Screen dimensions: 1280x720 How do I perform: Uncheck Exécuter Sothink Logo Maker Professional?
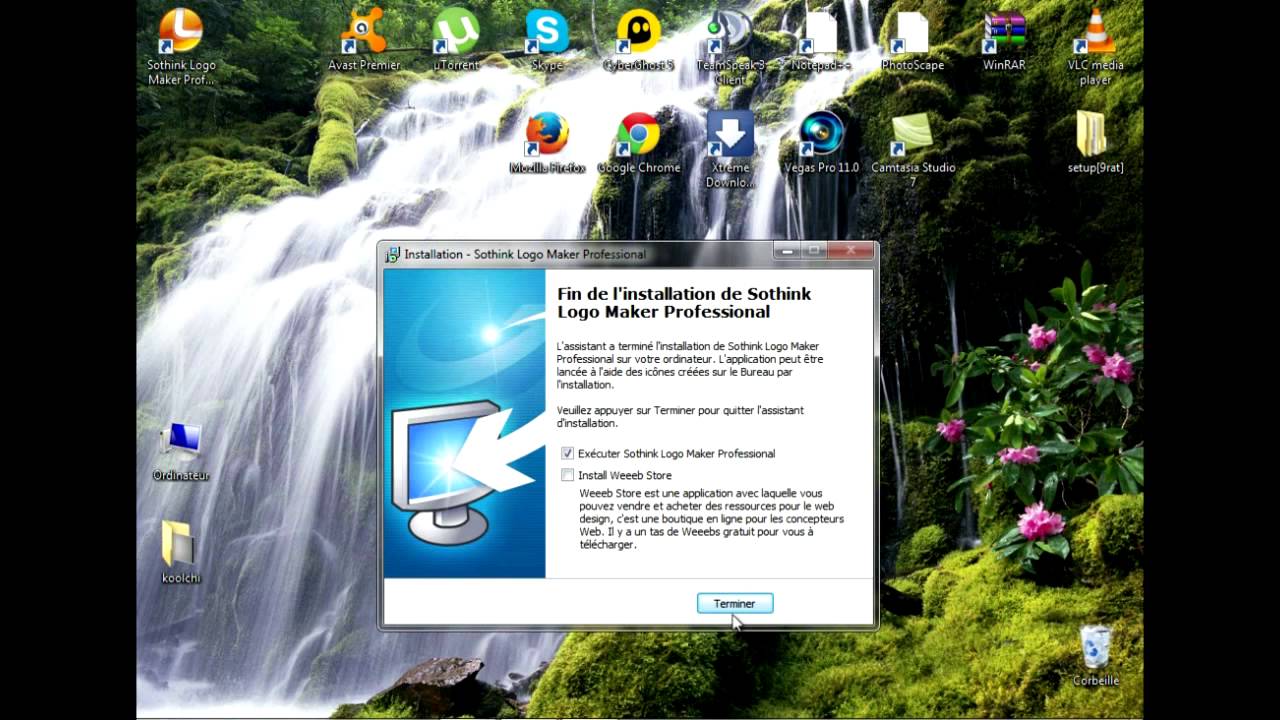coord(568,454)
